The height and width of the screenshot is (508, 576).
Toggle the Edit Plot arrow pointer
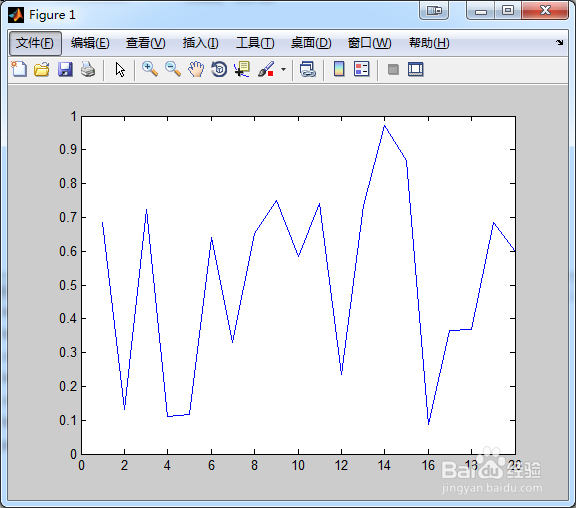(x=120, y=69)
